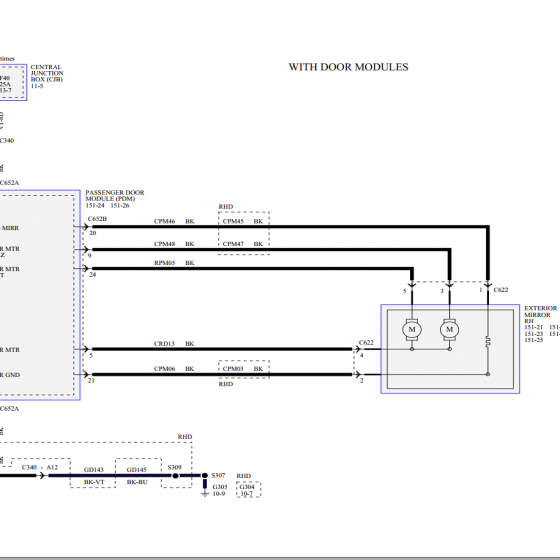Select the CPM03 wire label

[233, 369]
